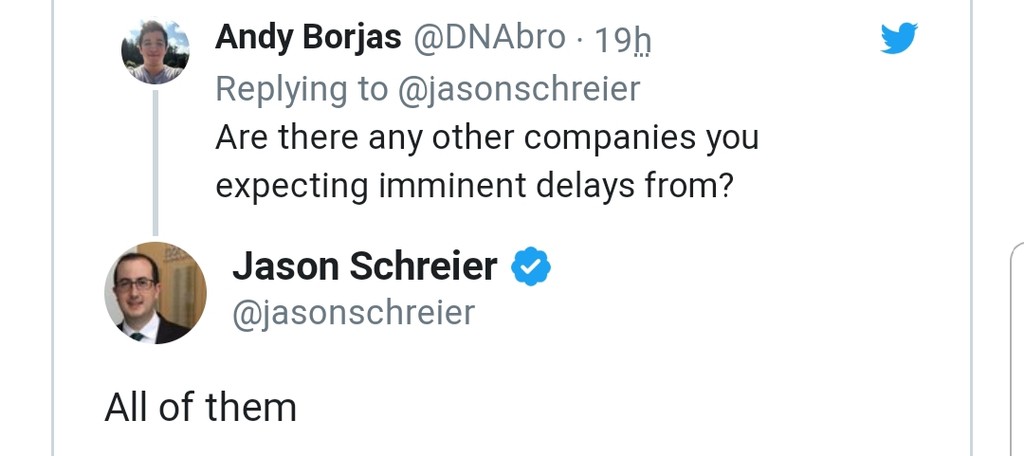Click the tweet card's left border
The image size is (1024, 456).
point(53,228)
